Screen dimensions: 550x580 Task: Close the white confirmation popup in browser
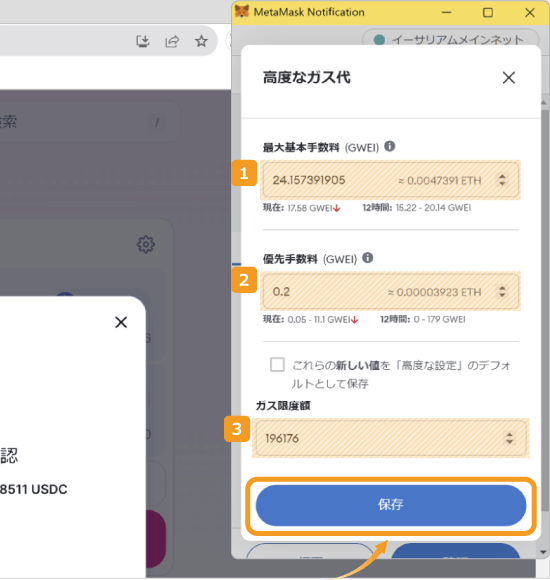coord(121,322)
